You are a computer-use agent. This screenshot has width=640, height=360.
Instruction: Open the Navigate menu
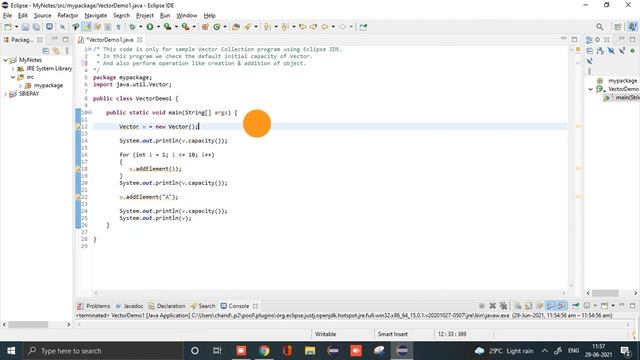pyautogui.click(x=96, y=16)
